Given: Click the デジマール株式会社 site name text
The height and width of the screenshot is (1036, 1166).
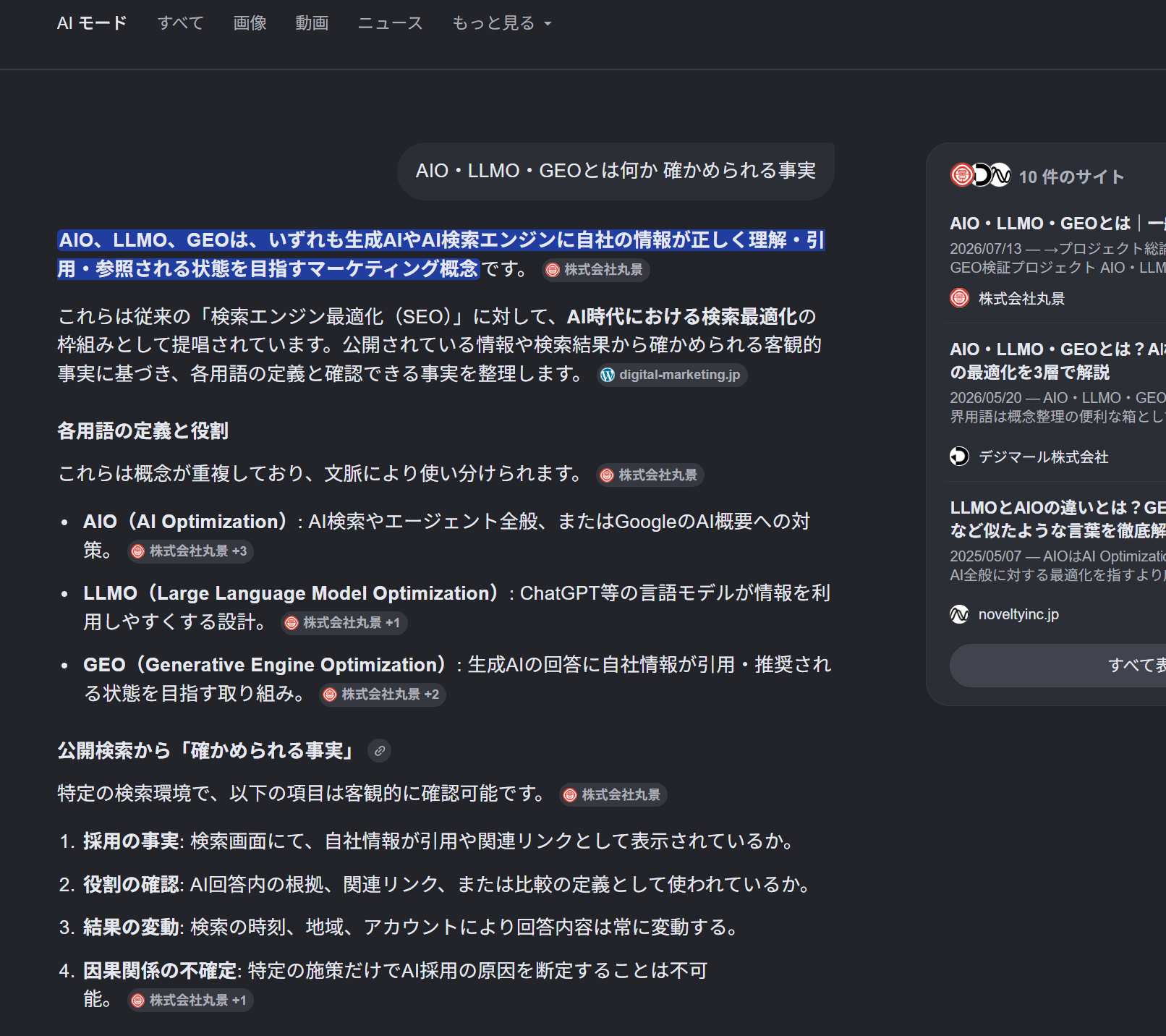Looking at the screenshot, I should pyautogui.click(x=1044, y=457).
